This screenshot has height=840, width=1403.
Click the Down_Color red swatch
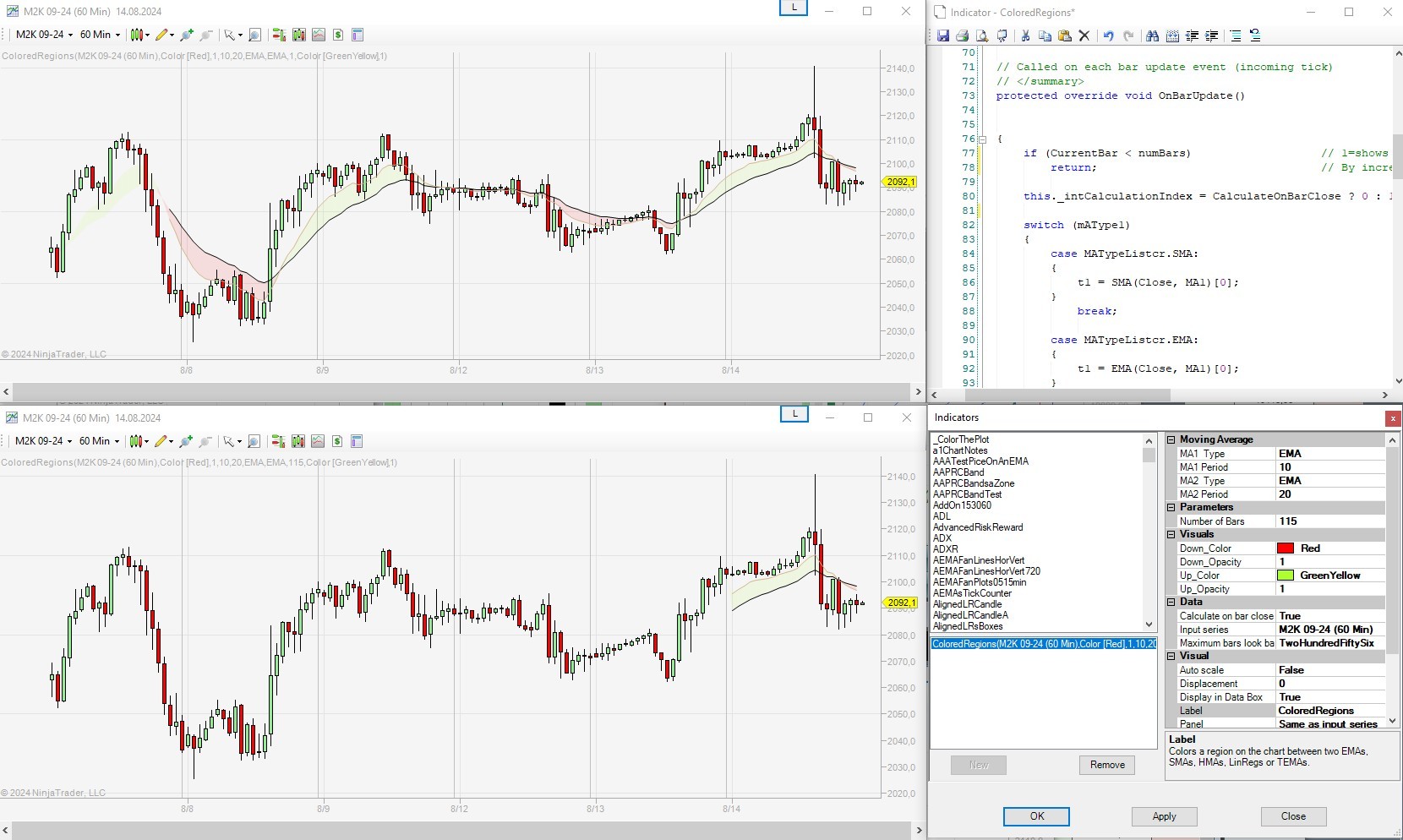pos(1286,548)
